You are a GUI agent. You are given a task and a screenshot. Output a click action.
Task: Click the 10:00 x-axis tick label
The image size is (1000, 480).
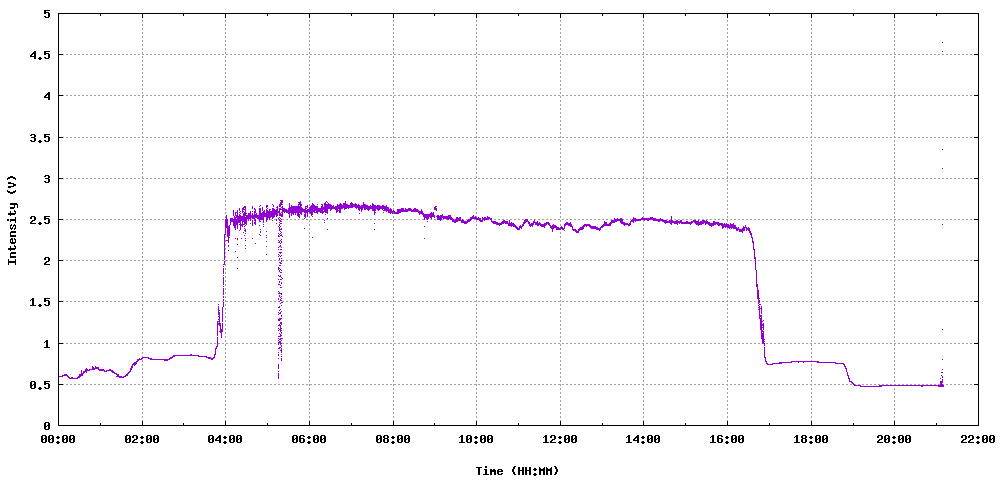[476, 439]
